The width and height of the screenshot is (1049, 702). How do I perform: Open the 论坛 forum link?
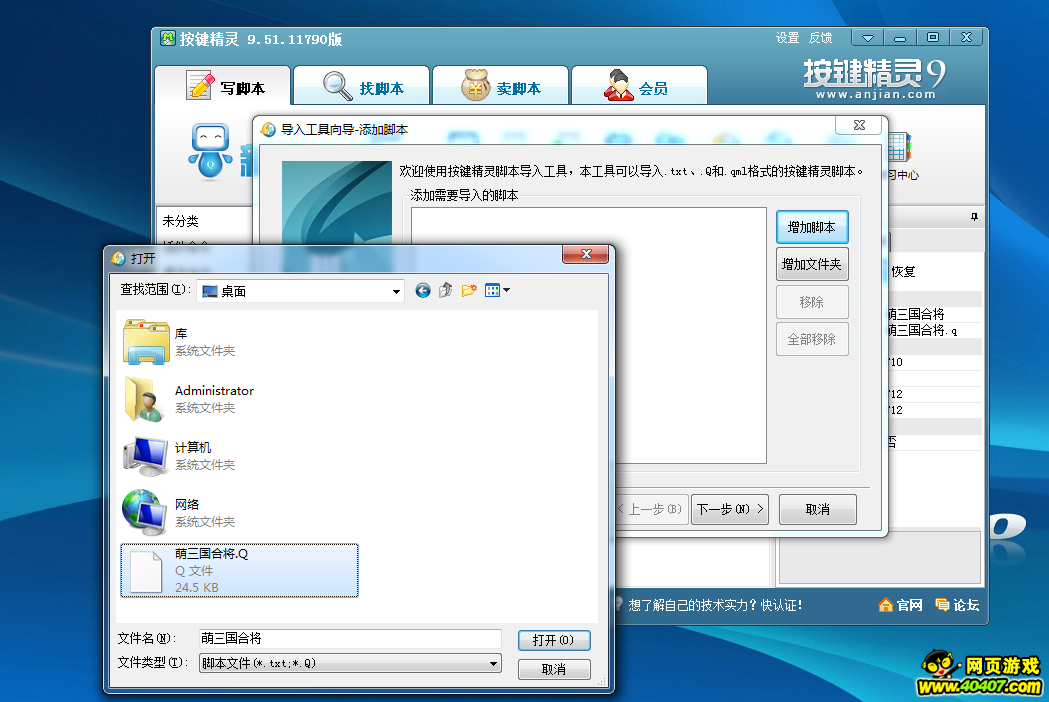[x=957, y=605]
